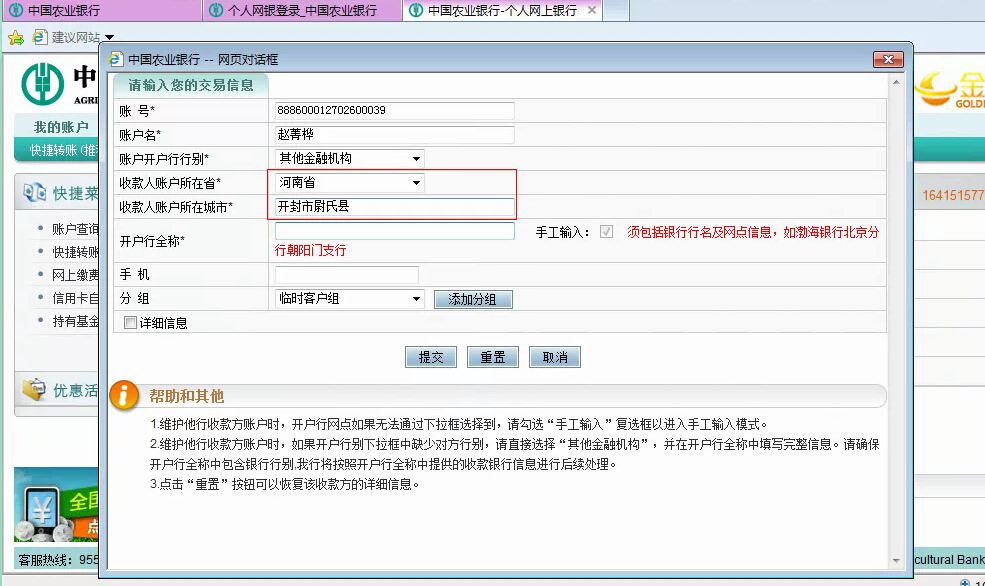Switch to the 中国农业银行 browser tab
This screenshot has width=985, height=586.
pos(102,11)
